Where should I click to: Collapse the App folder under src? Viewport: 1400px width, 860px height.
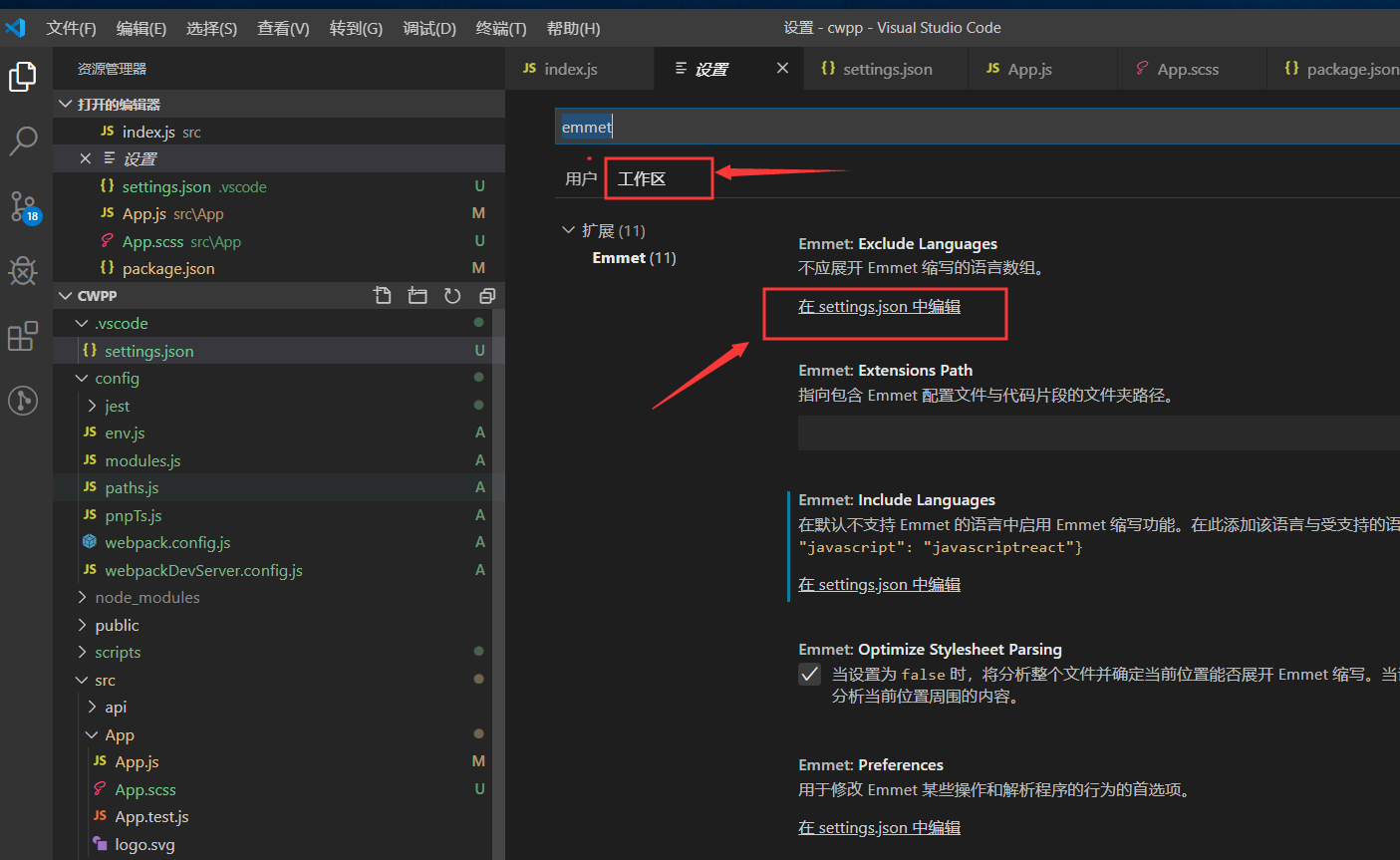pos(92,734)
